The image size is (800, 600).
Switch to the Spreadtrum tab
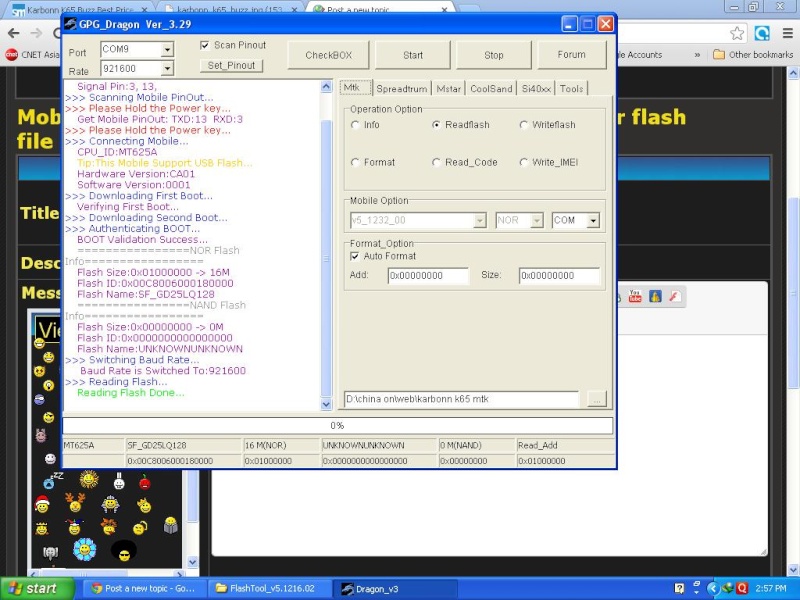pyautogui.click(x=402, y=89)
